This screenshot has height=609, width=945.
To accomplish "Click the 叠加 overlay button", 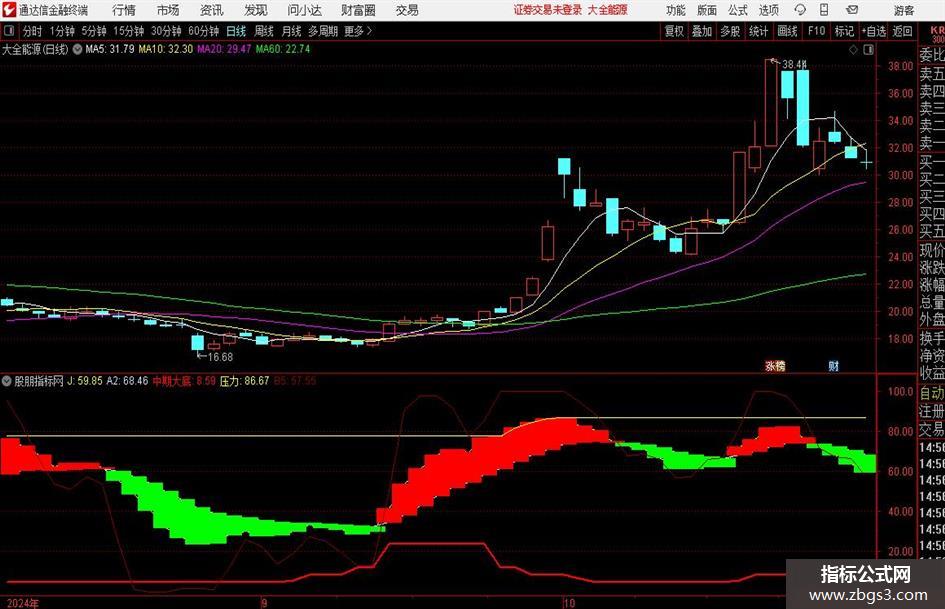I will tap(702, 31).
